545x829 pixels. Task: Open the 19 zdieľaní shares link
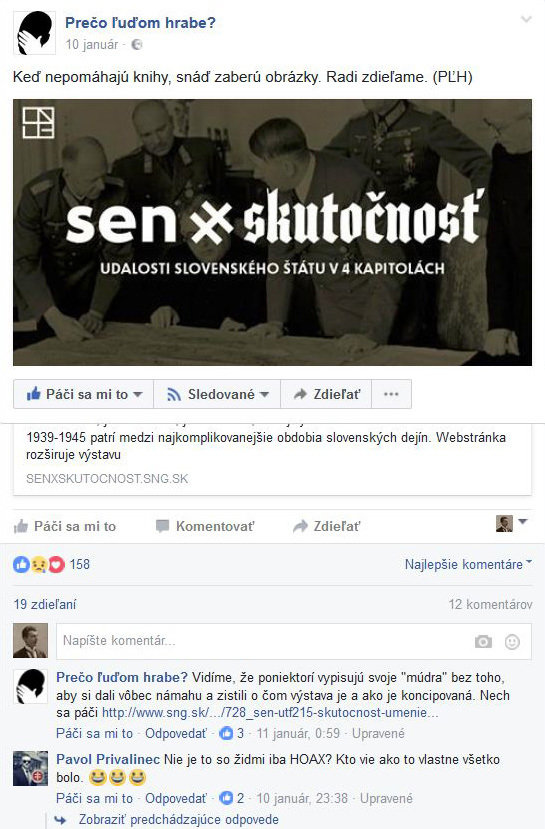(45, 604)
